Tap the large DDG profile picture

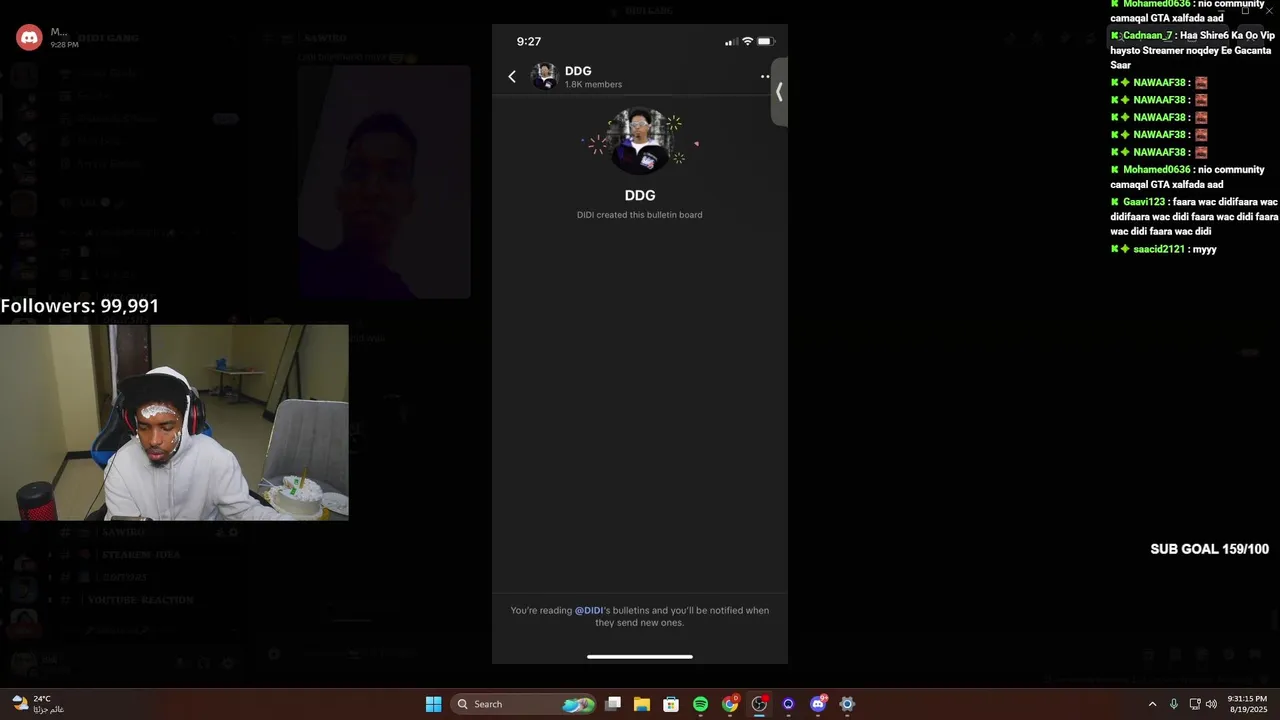[640, 141]
